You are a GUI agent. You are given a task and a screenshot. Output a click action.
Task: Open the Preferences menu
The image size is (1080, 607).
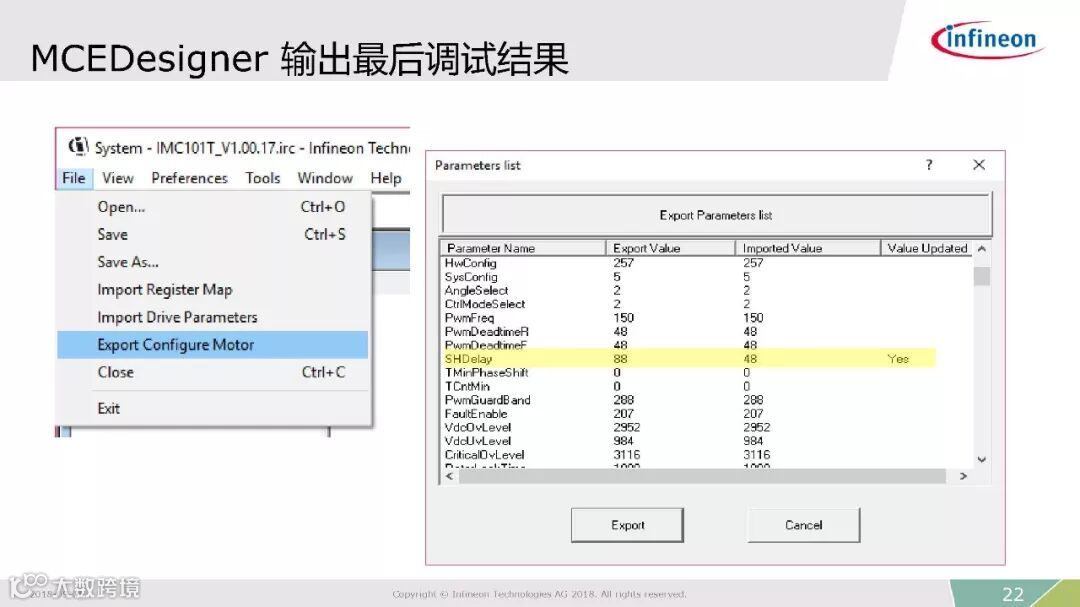189,178
